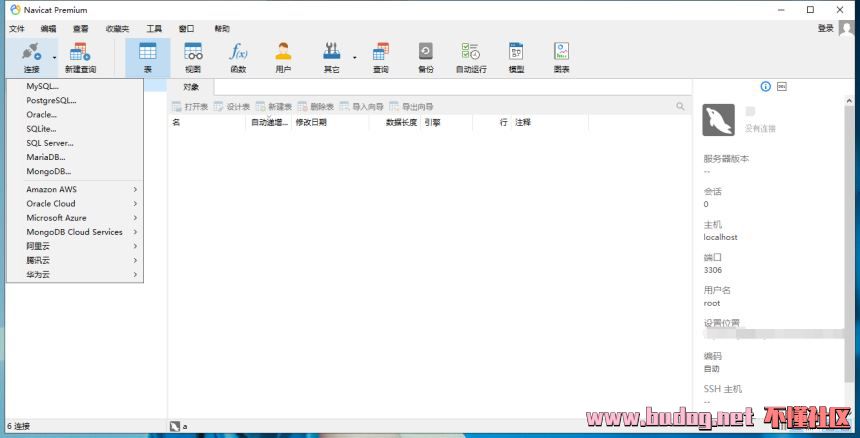
Task: Click the 其它 tools toolbar icon
Action: coord(331,52)
